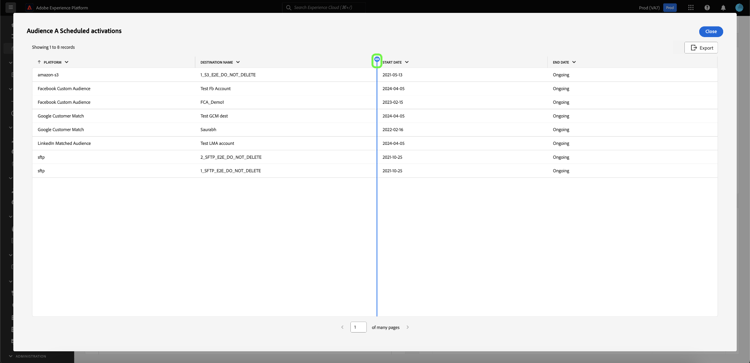This screenshot has width=750, height=363.
Task: Close the Scheduled activations dialog
Action: coord(711,32)
